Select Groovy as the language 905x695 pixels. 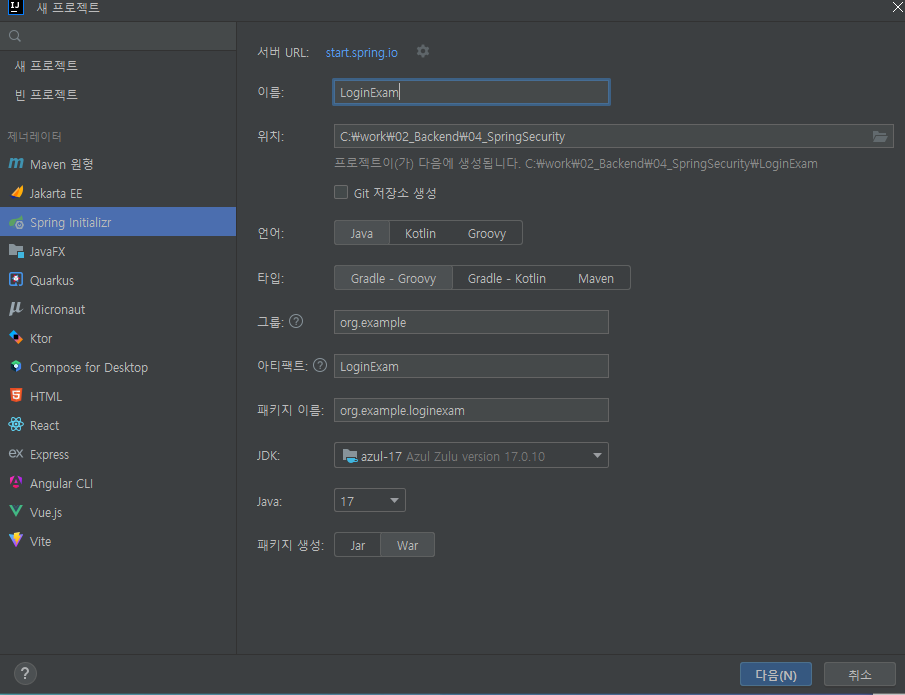coord(487,233)
